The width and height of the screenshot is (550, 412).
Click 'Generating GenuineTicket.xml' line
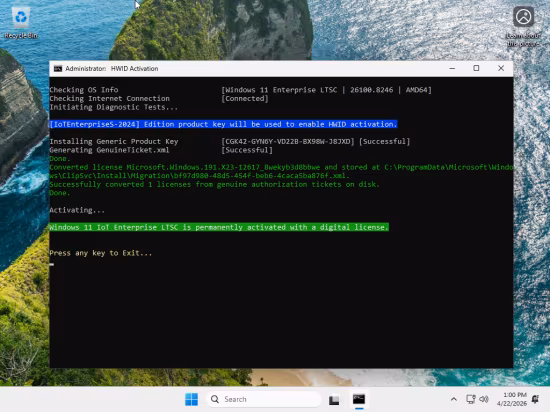click(109, 150)
